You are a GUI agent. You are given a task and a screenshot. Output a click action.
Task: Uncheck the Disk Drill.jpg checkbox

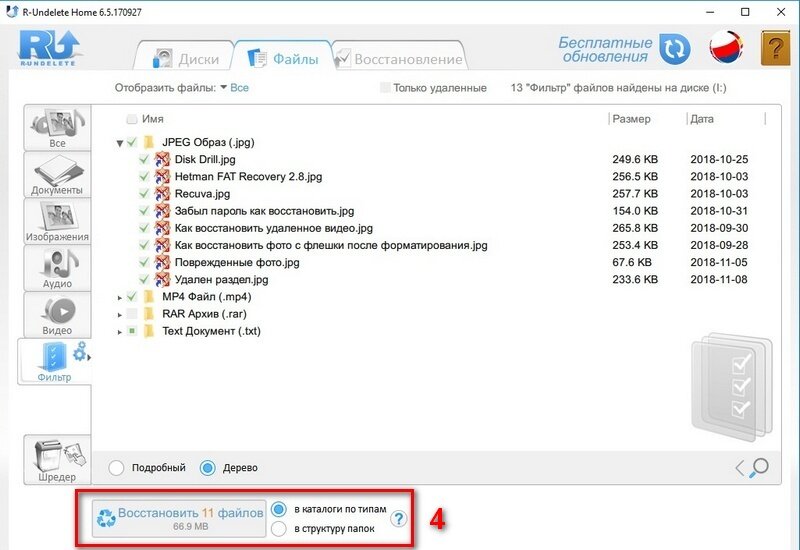[144, 159]
